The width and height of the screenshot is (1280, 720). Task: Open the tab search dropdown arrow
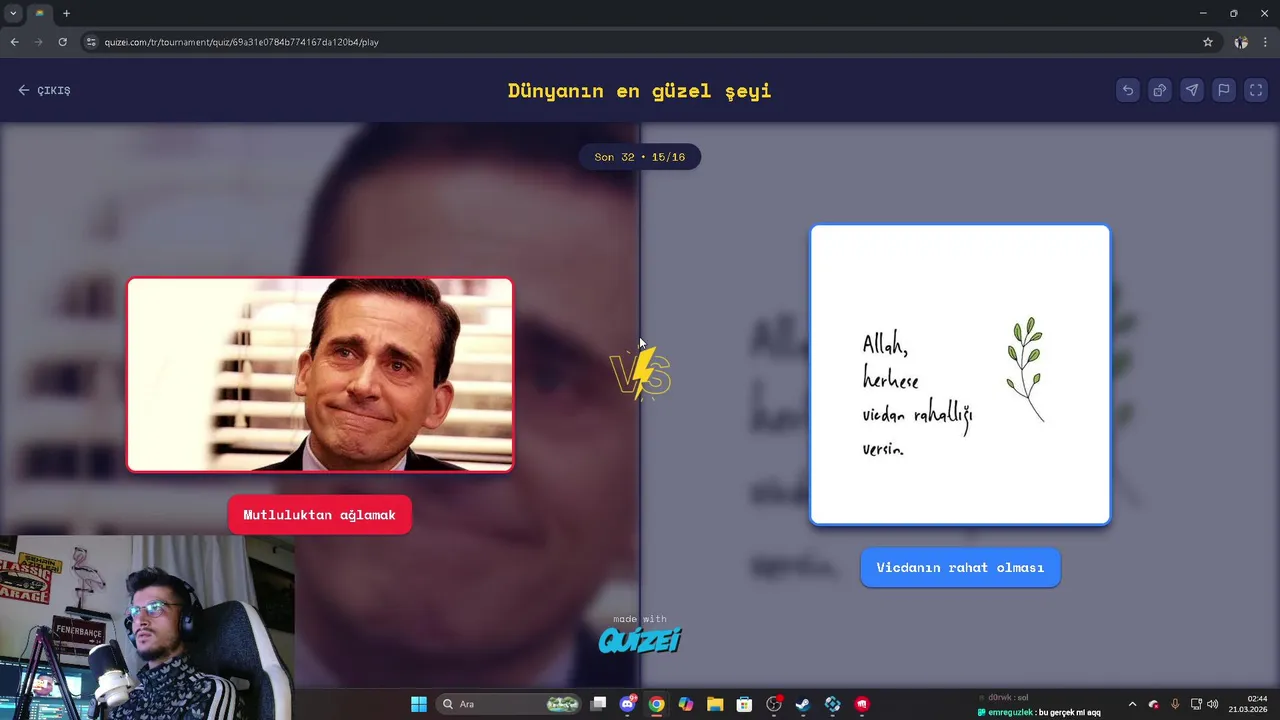point(13,13)
